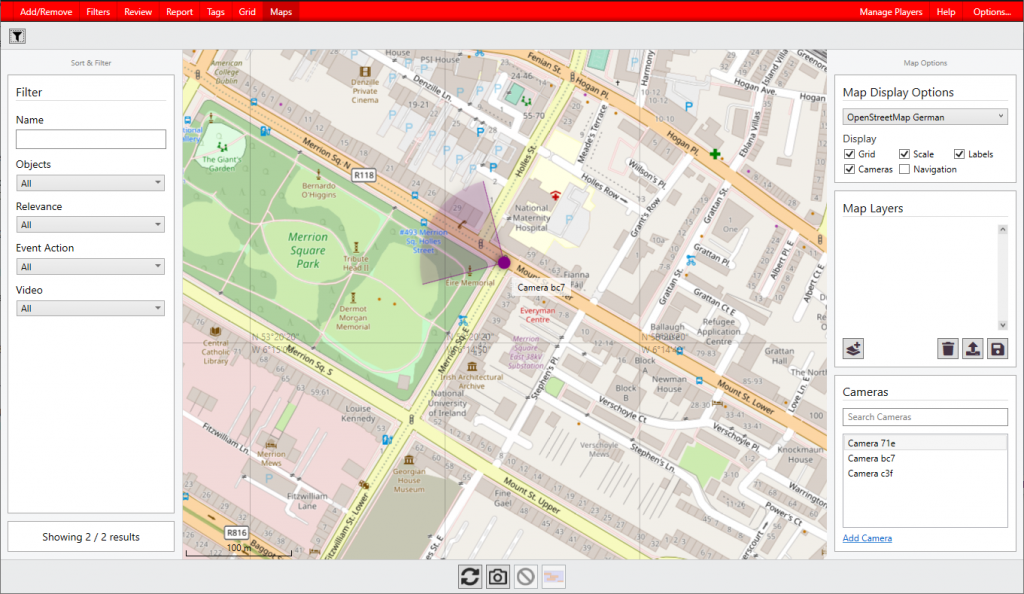Open the Help menu

tap(946, 12)
